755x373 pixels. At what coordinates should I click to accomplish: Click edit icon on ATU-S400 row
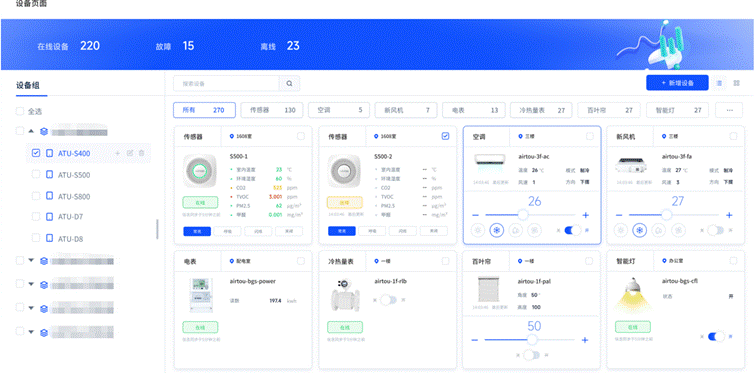tap(129, 153)
